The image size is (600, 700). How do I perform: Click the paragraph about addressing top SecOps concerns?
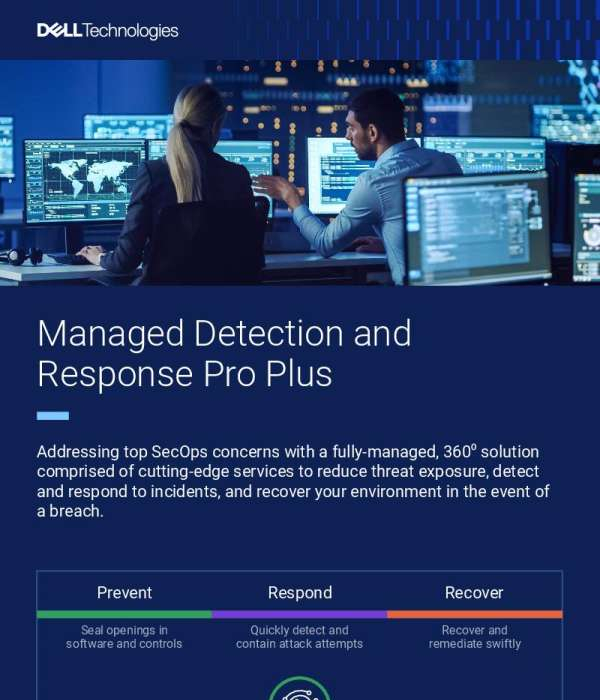pyautogui.click(x=293, y=481)
